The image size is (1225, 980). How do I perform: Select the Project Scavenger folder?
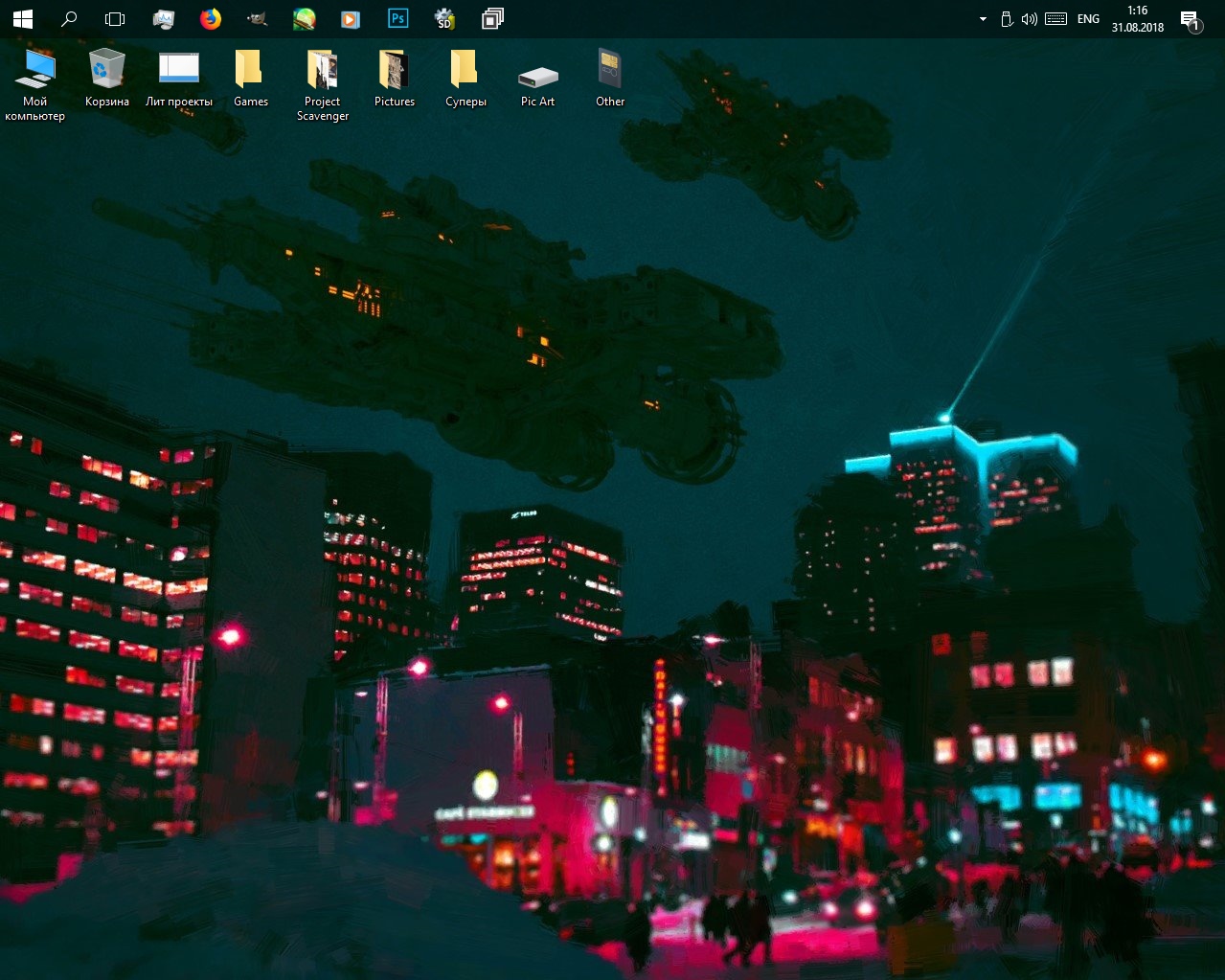(323, 85)
